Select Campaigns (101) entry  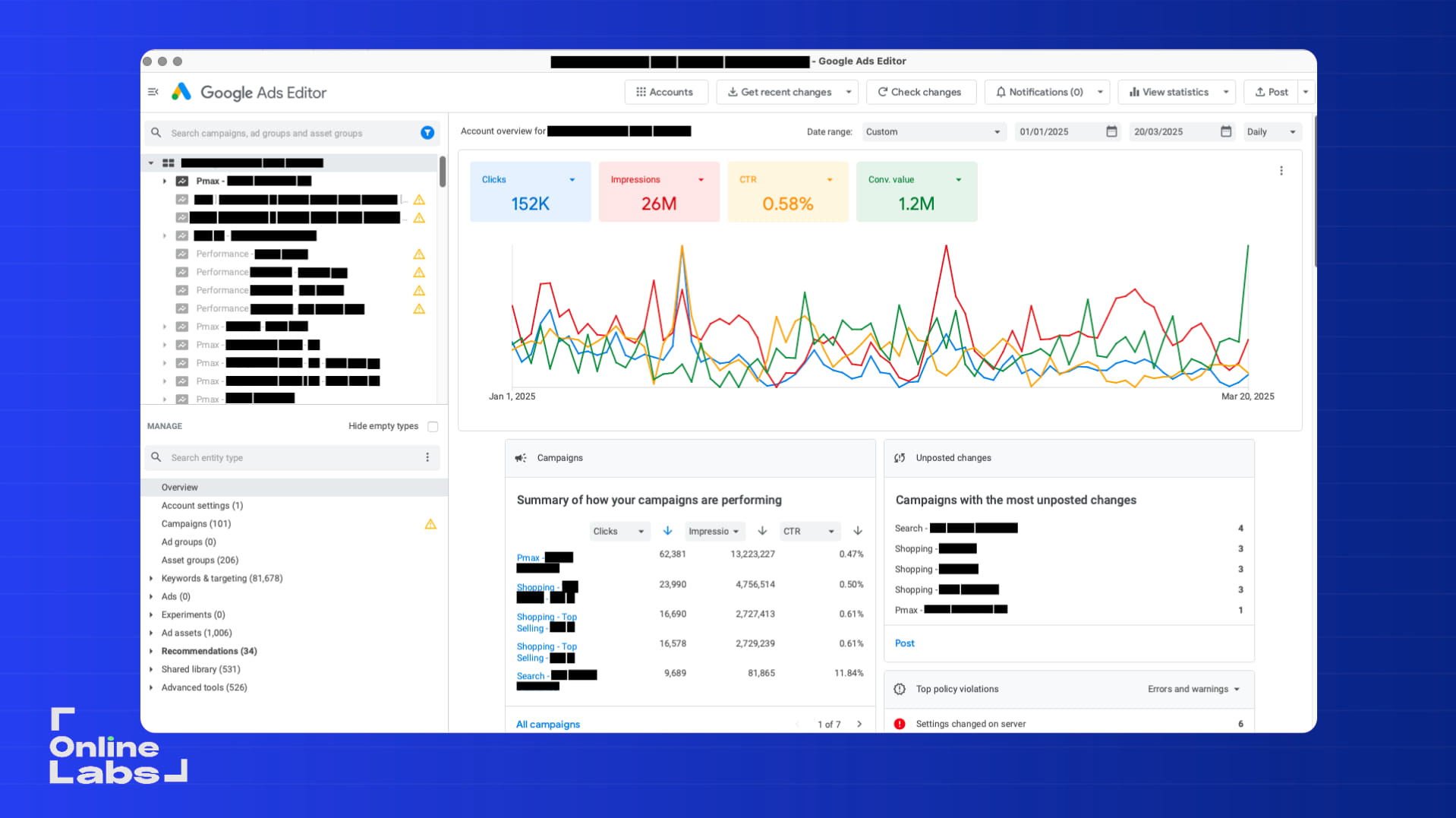tap(196, 523)
